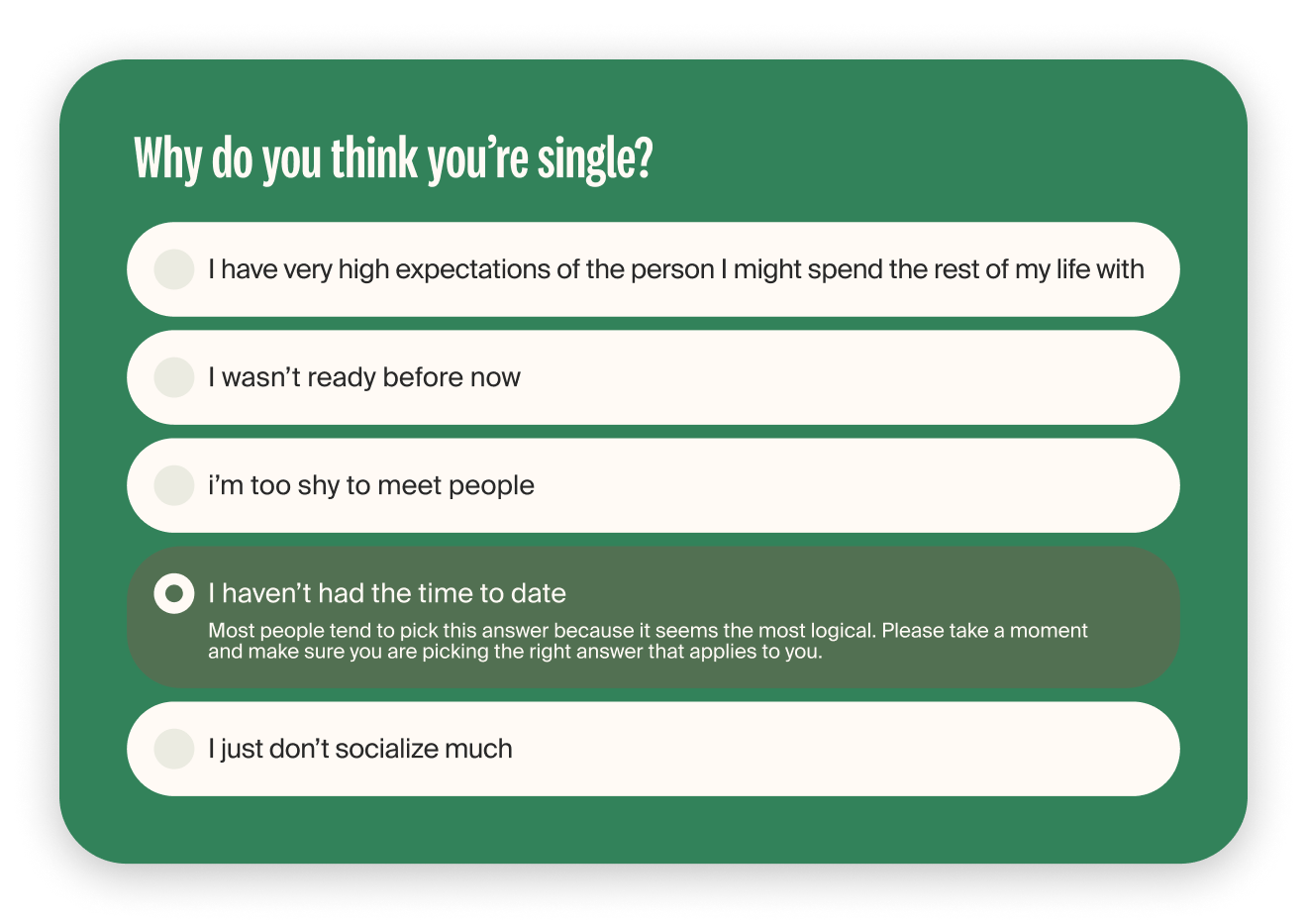The height and width of the screenshot is (924, 1307).
Task: Click the filled radio next to time-to-date answer
Action: point(173,592)
